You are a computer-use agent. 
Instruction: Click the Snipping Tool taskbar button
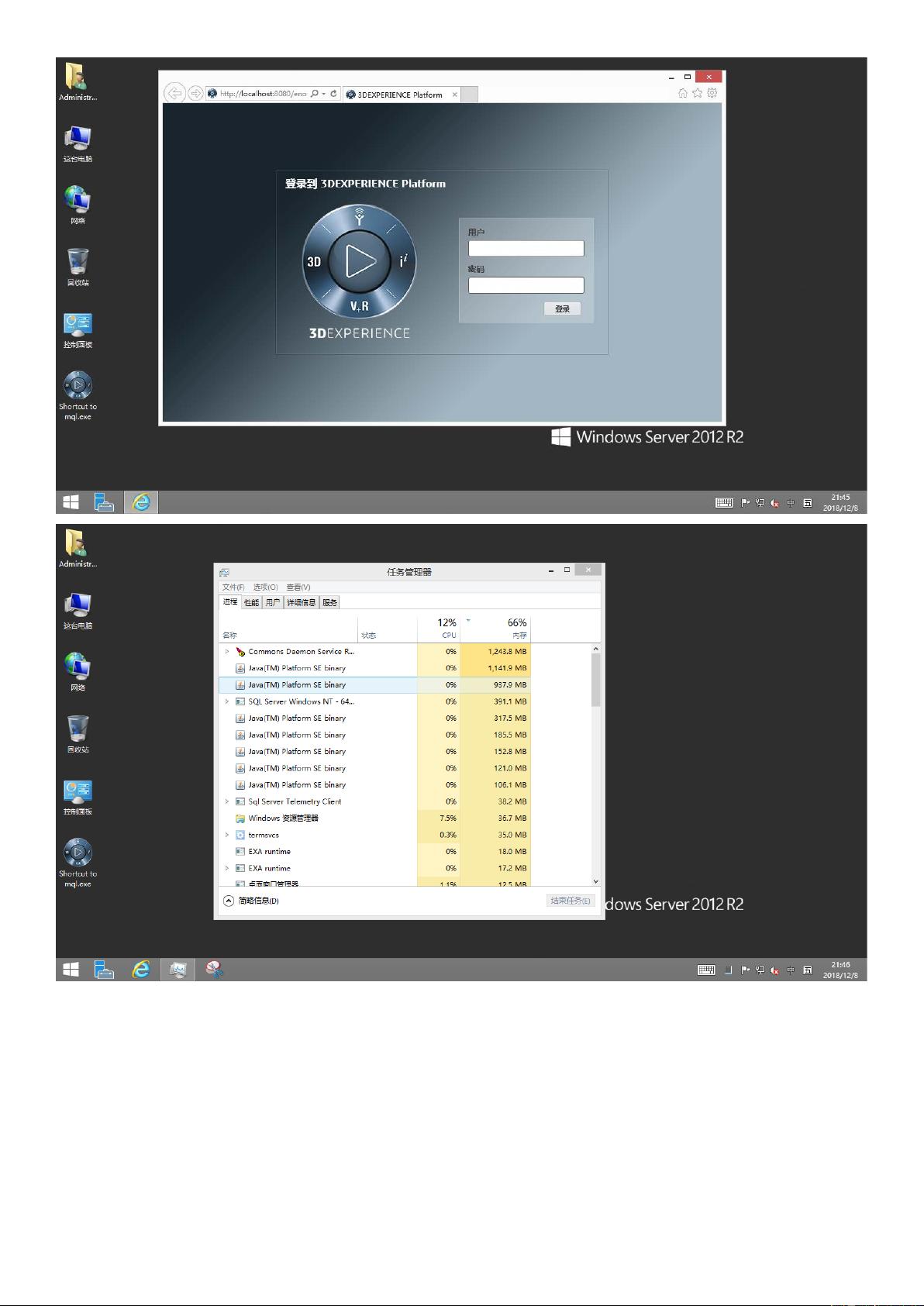pos(214,969)
